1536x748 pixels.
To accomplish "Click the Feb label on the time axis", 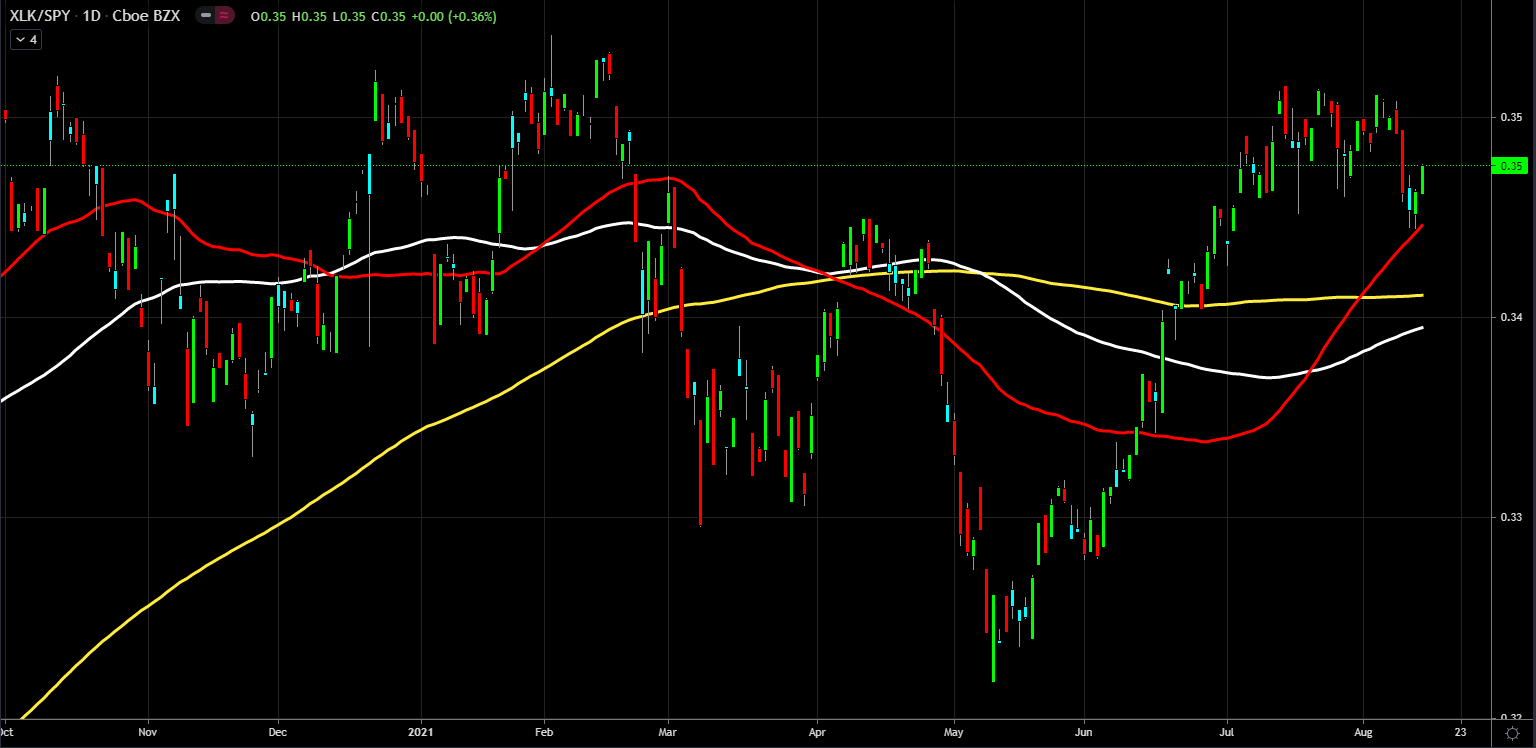I will tap(544, 731).
